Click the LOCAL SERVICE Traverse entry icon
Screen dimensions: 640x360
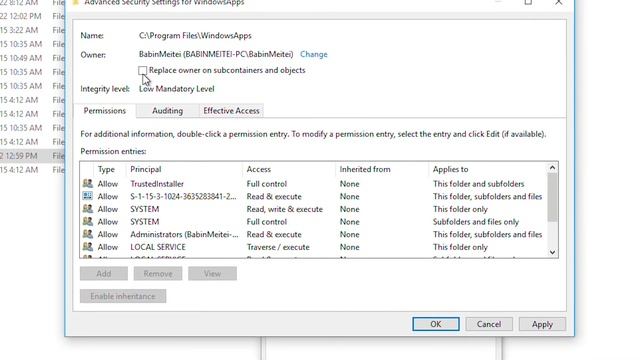(x=87, y=247)
